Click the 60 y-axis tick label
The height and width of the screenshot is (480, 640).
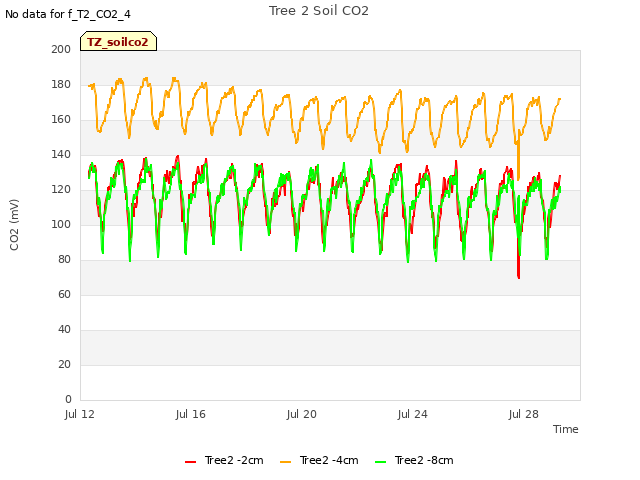pos(64,294)
